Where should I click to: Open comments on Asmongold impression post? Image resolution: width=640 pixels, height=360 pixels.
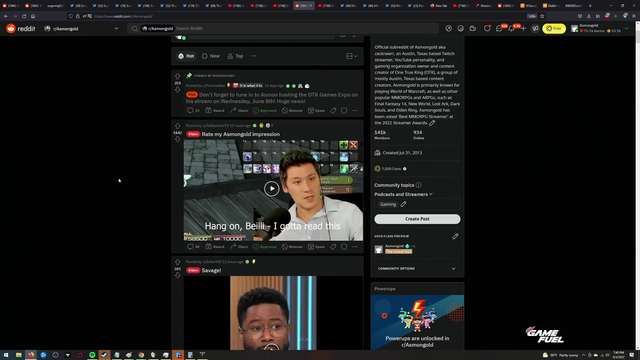[193, 247]
